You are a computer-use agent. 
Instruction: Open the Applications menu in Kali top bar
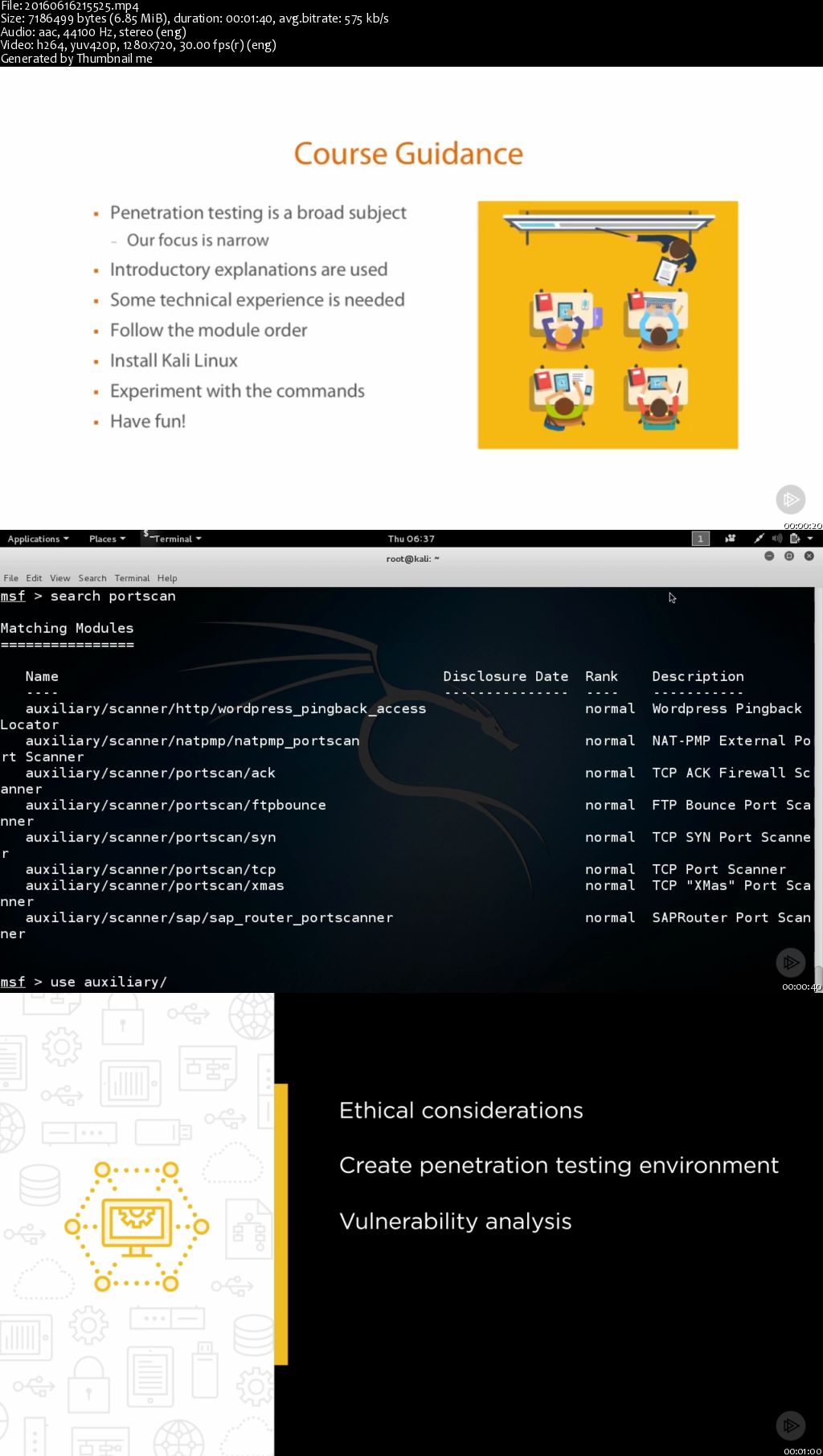[x=38, y=539]
